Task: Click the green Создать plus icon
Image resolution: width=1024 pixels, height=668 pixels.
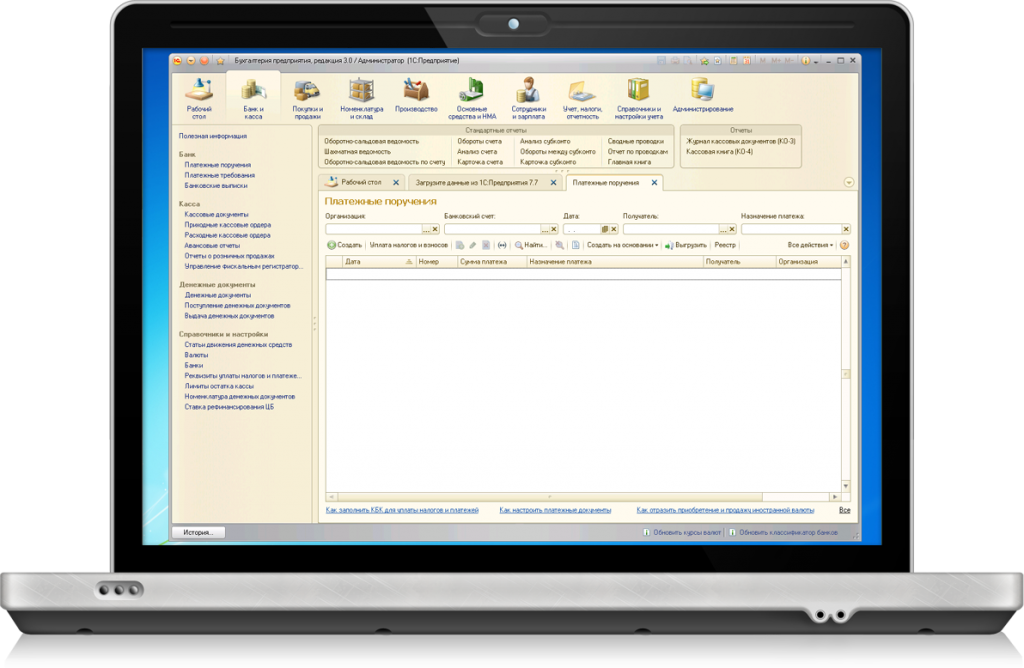Action: 331,246
